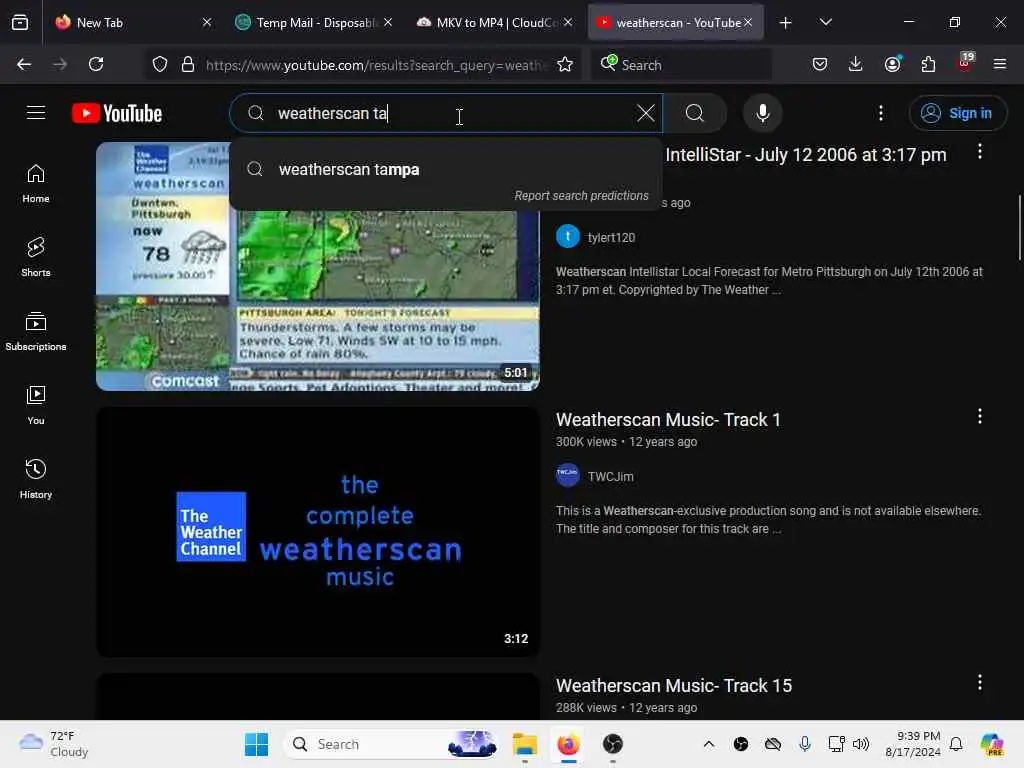
Task: Open a new browser tab
Action: coord(786,23)
